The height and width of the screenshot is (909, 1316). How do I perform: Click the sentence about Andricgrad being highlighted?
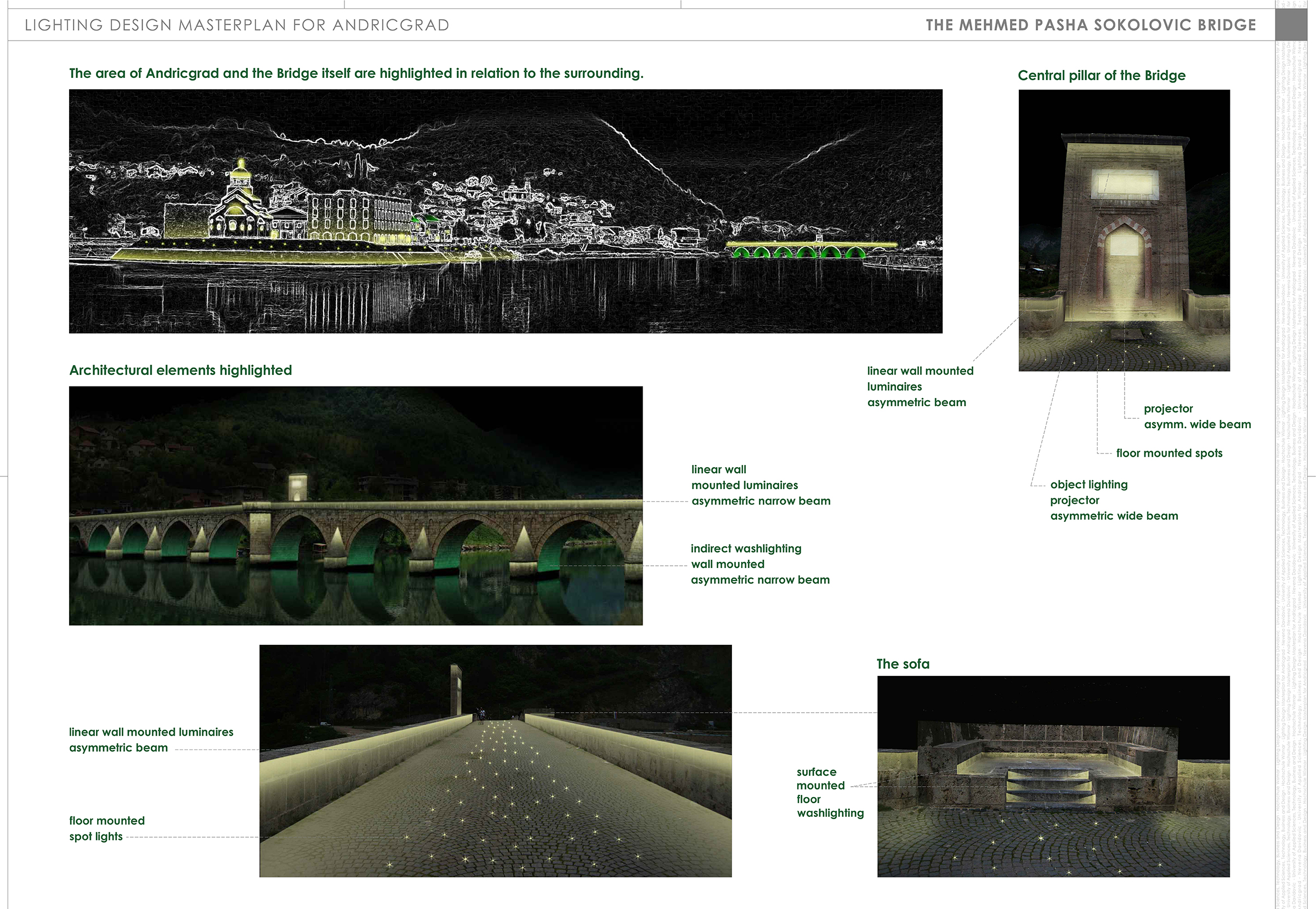click(x=356, y=73)
